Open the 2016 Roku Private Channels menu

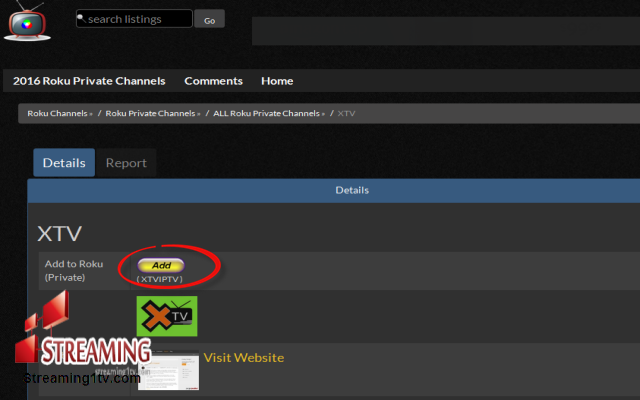point(89,81)
